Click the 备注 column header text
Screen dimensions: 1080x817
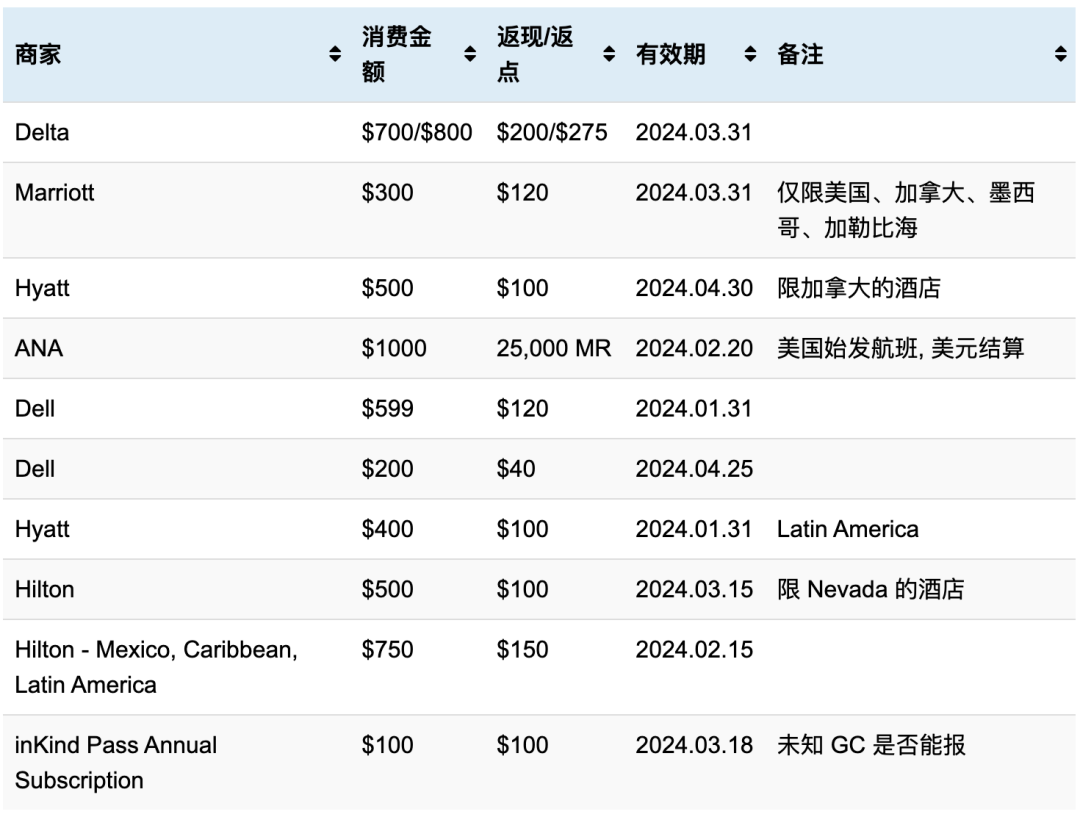click(x=800, y=54)
